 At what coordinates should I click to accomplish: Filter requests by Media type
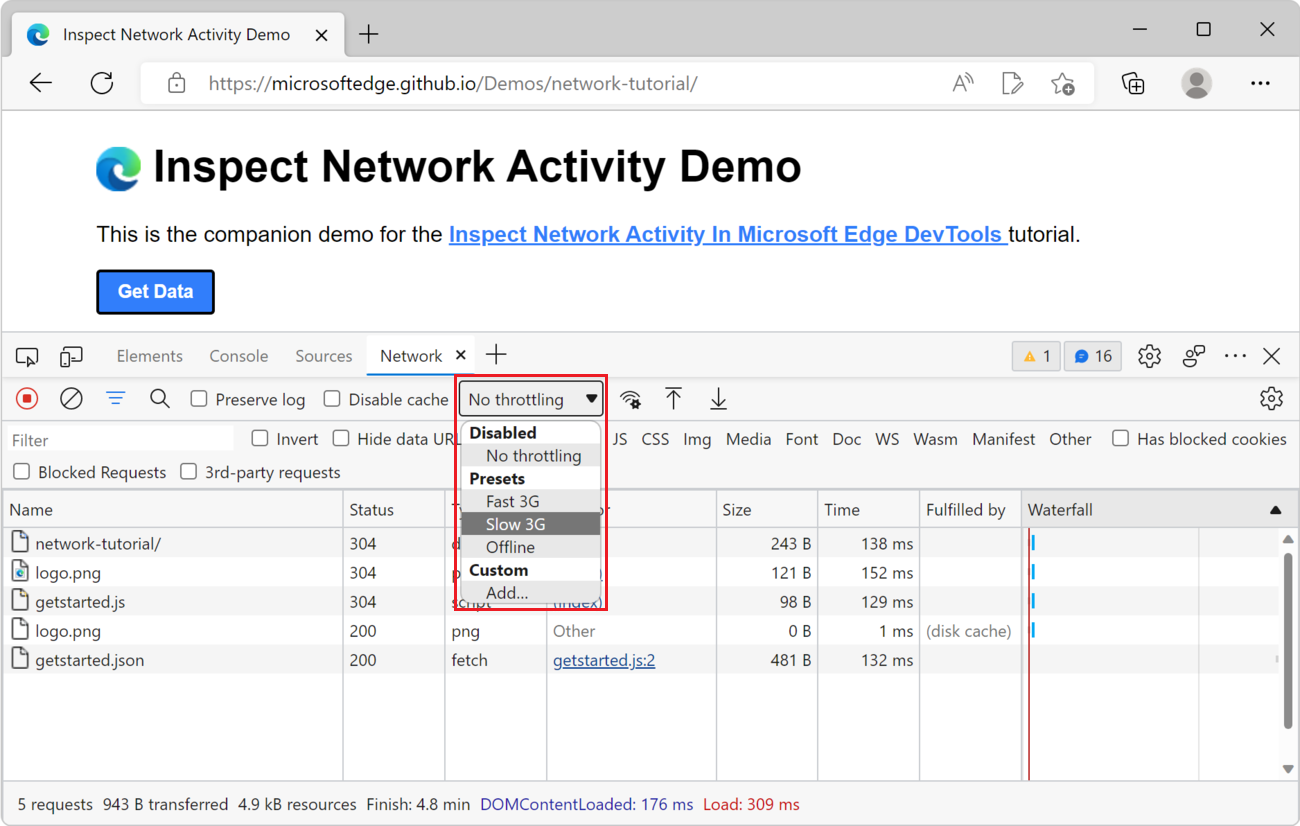[x=749, y=439]
